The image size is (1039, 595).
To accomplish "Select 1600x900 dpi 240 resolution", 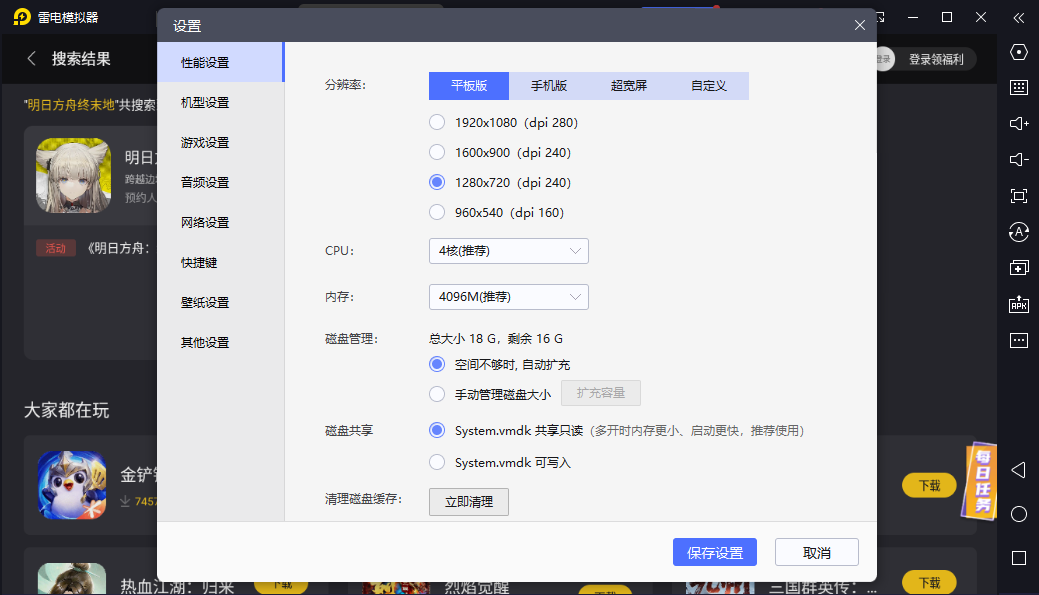I will click(437, 152).
